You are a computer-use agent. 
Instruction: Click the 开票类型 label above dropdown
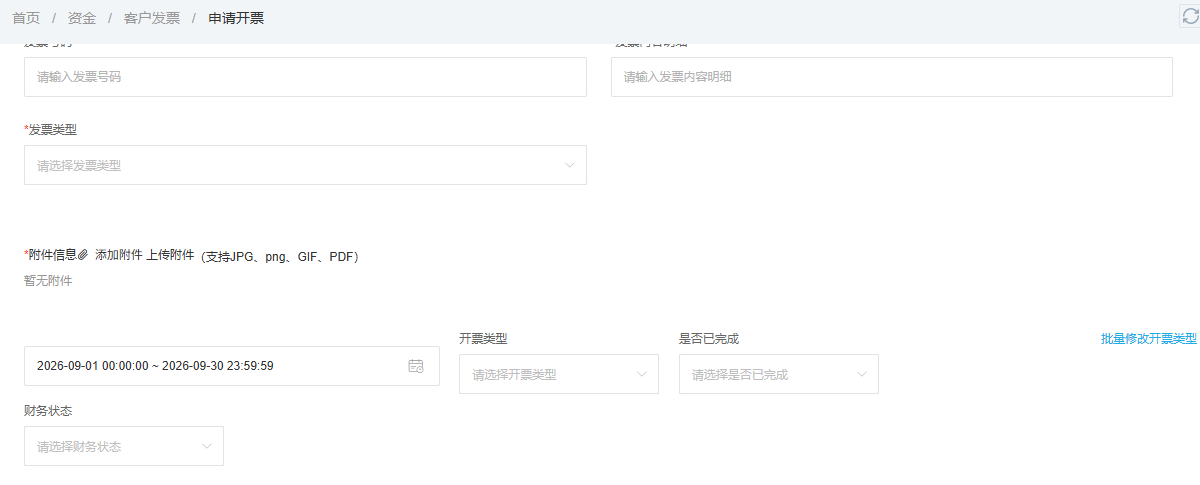click(483, 339)
